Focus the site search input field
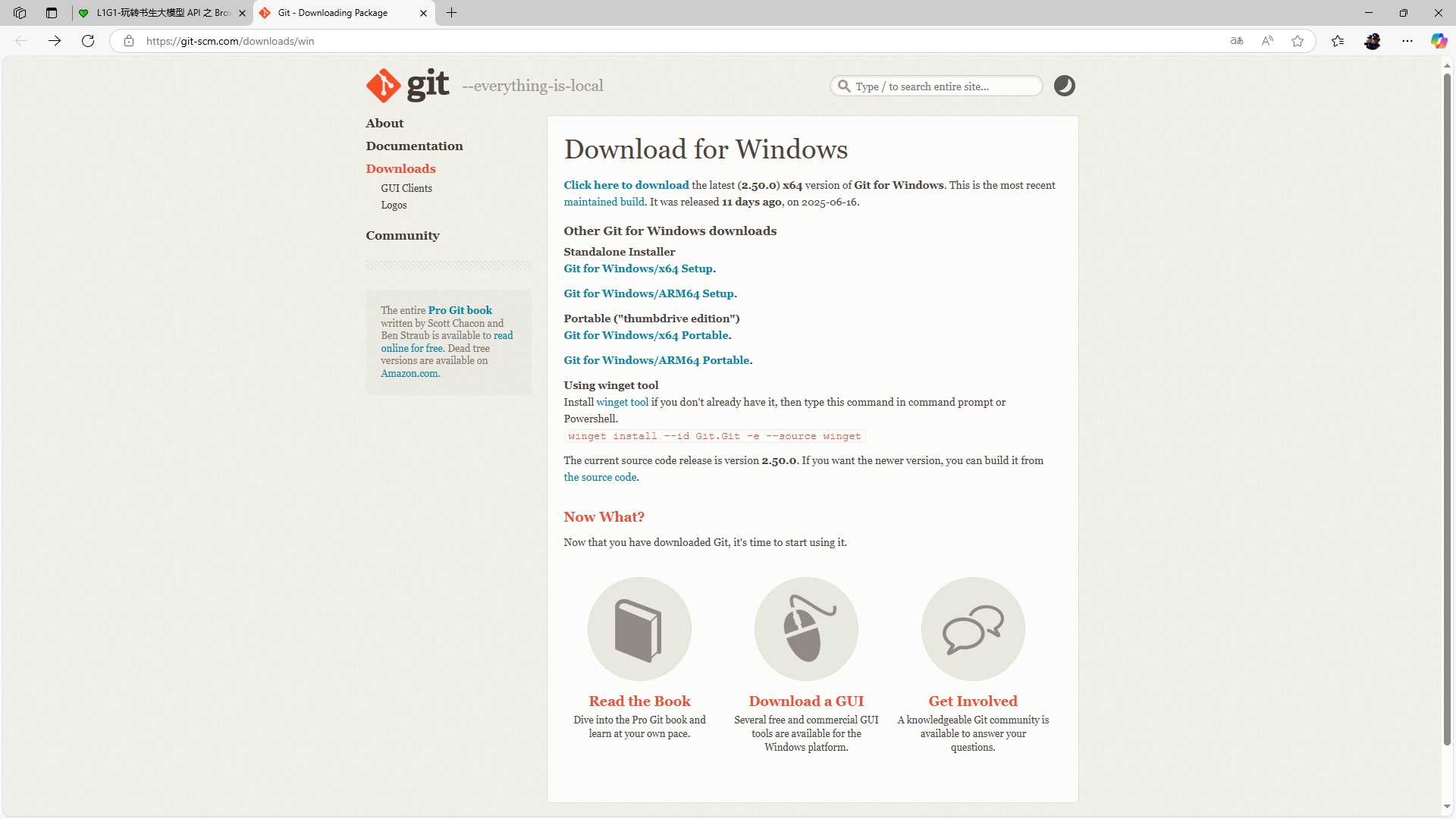Image resolution: width=1456 pixels, height=819 pixels. click(937, 86)
